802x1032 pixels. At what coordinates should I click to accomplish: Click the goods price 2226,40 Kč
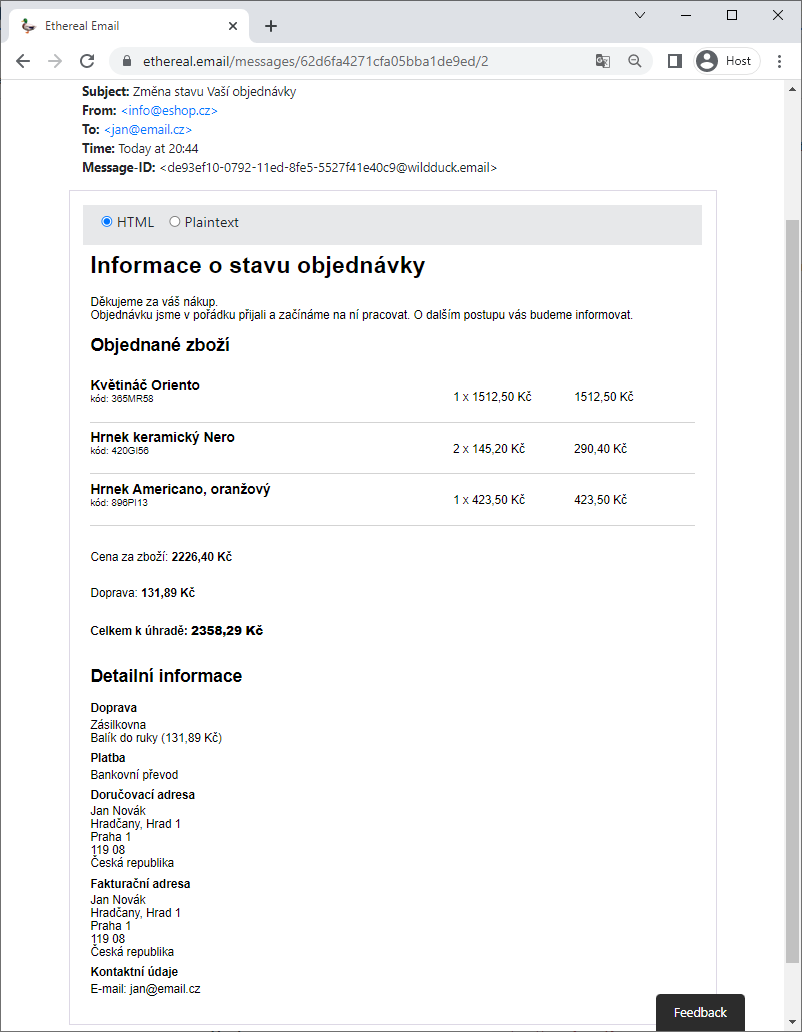(x=202, y=557)
